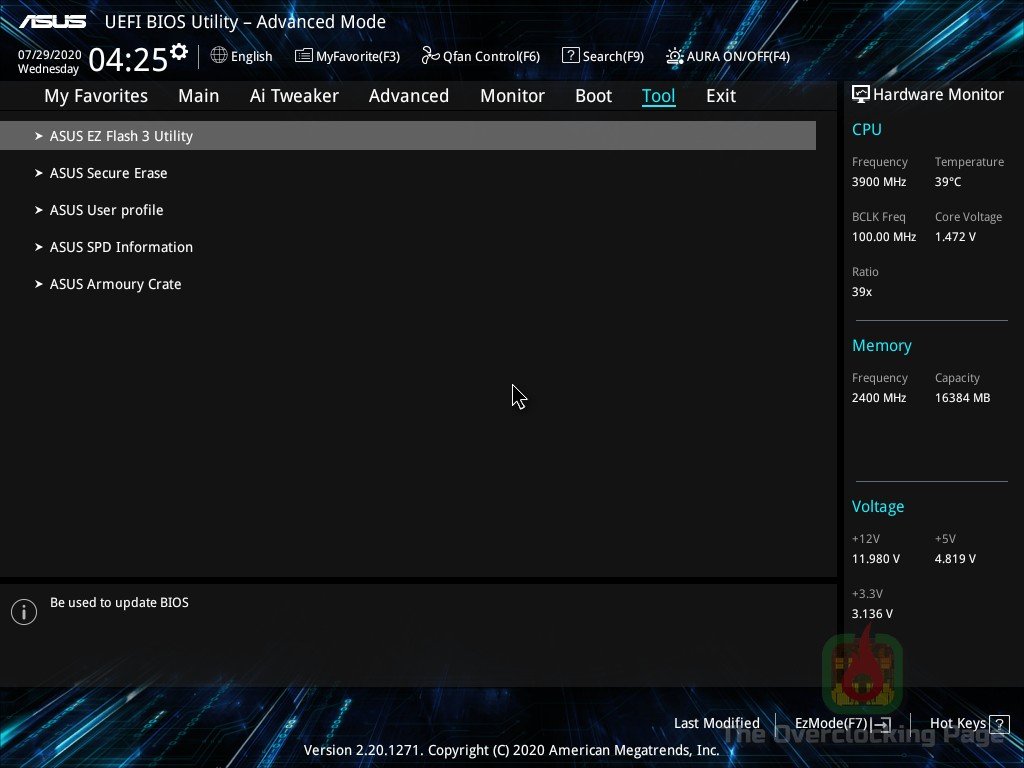Viewport: 1024px width, 768px height.
Task: Open the clock settings gear icon
Action: [178, 50]
